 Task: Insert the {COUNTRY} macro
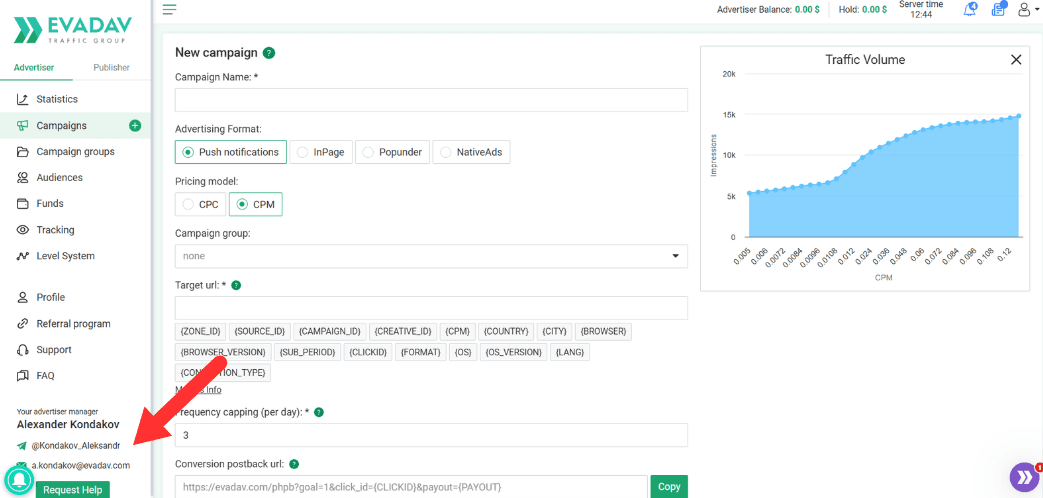pyautogui.click(x=506, y=331)
